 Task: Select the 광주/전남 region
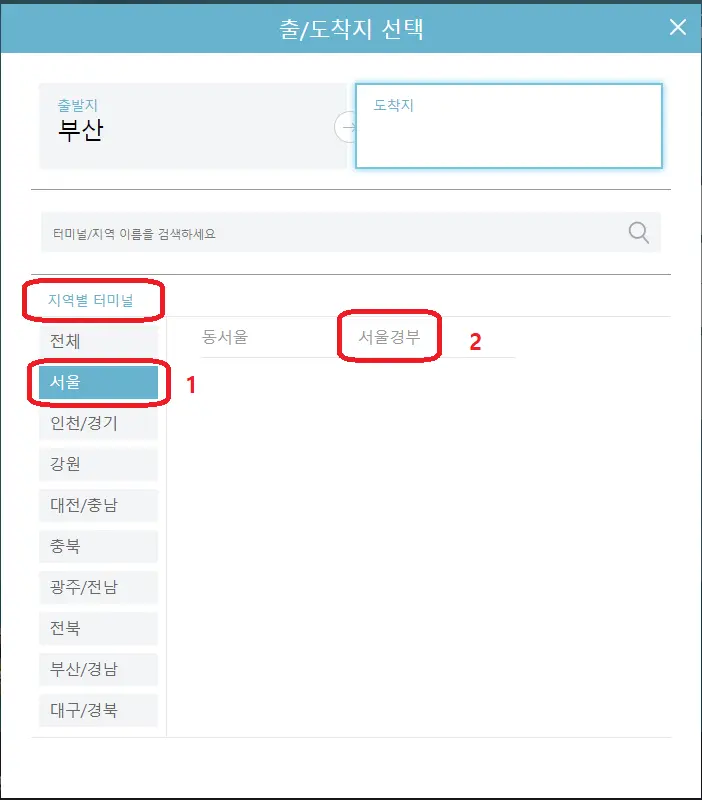pyautogui.click(x=98, y=587)
